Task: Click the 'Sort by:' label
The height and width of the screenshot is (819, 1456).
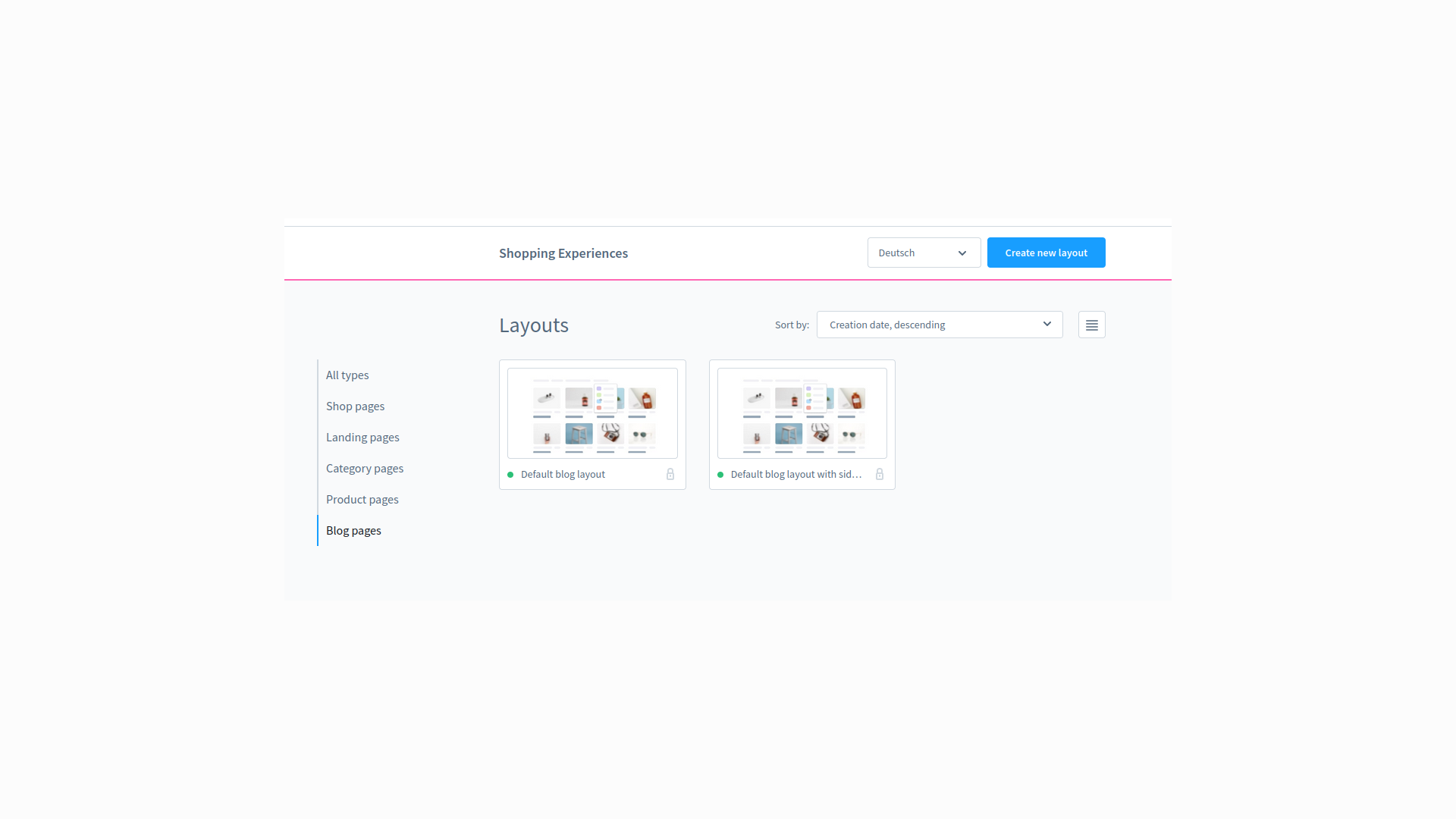Action: pyautogui.click(x=792, y=325)
